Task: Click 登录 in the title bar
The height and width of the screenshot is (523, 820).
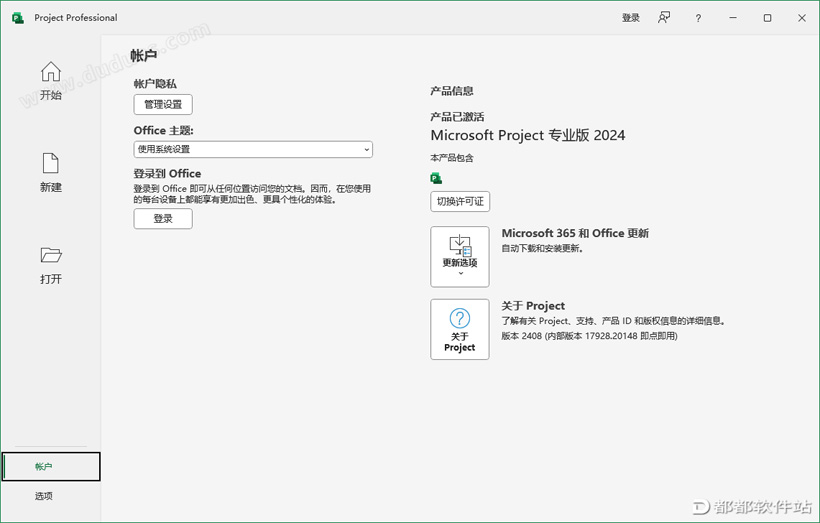Action: pyautogui.click(x=631, y=18)
